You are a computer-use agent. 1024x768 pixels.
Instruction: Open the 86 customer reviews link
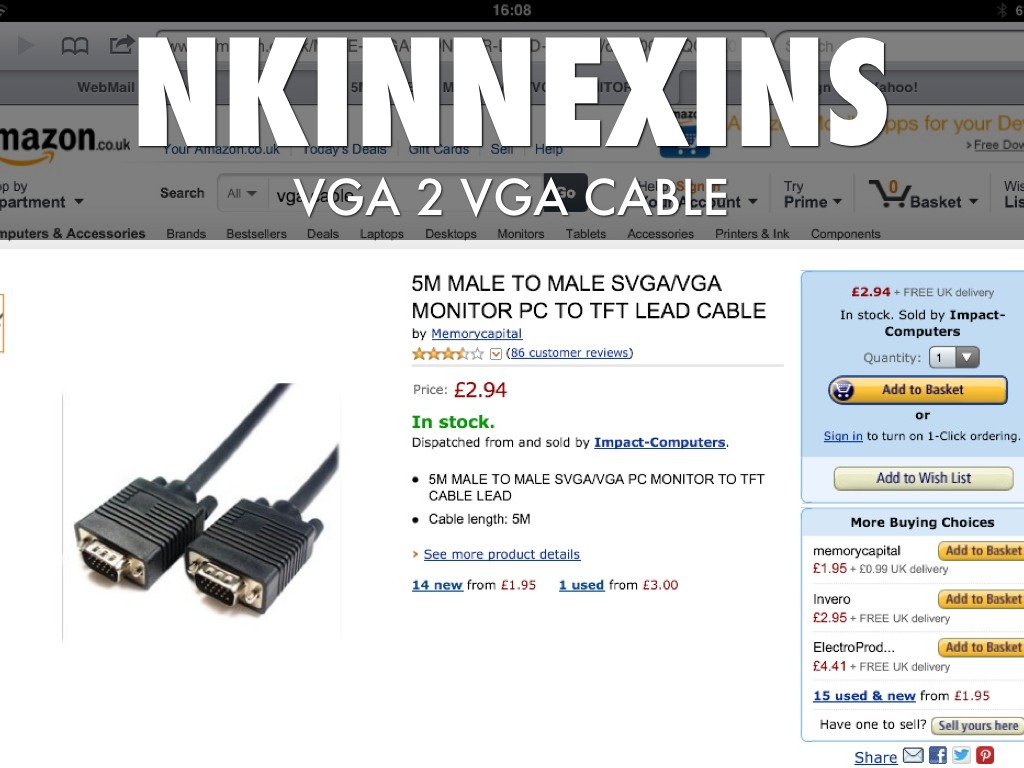click(x=569, y=353)
